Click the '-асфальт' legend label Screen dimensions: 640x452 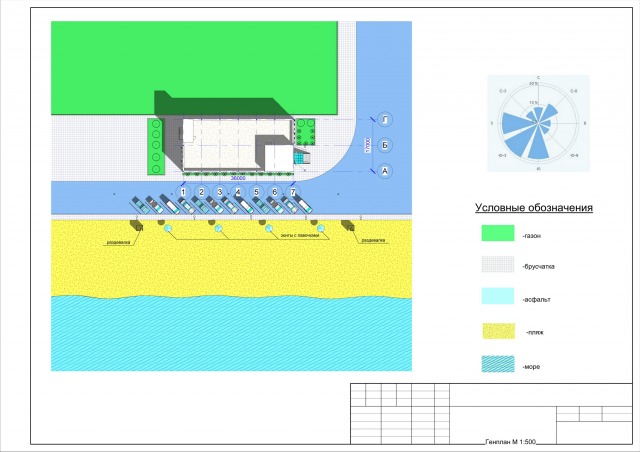536,300
